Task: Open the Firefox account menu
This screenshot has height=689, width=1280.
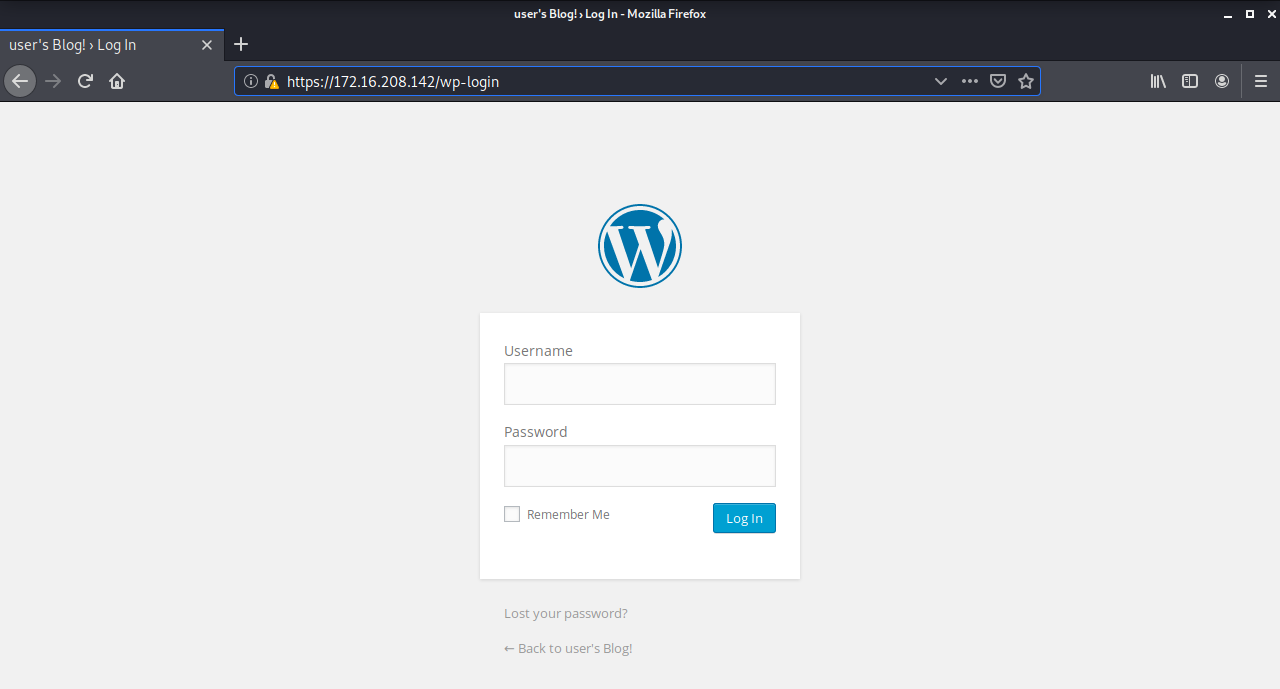Action: pyautogui.click(x=1222, y=82)
